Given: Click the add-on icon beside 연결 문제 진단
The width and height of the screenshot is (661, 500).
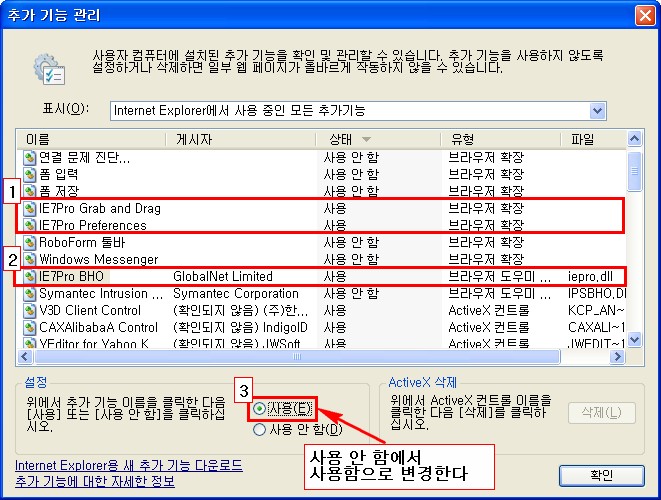Looking at the screenshot, I should tap(30, 158).
